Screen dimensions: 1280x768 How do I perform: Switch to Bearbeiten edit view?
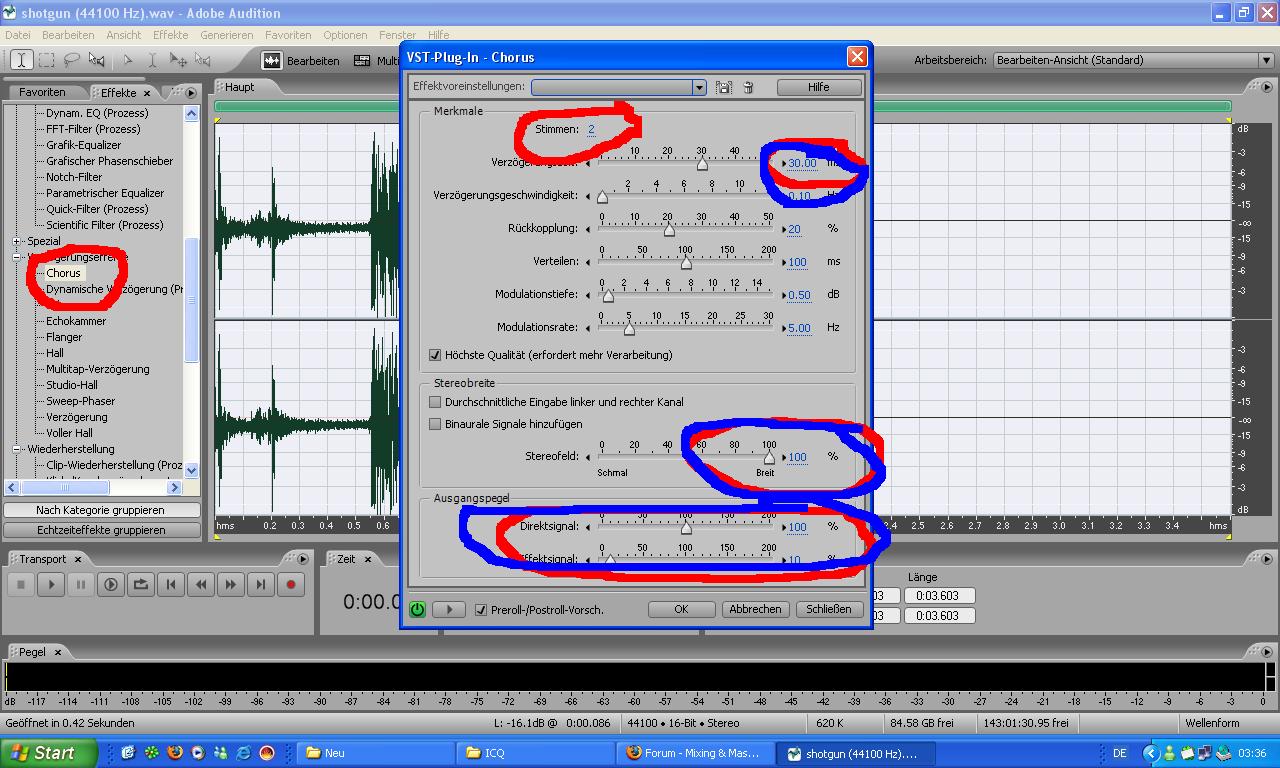coord(301,61)
